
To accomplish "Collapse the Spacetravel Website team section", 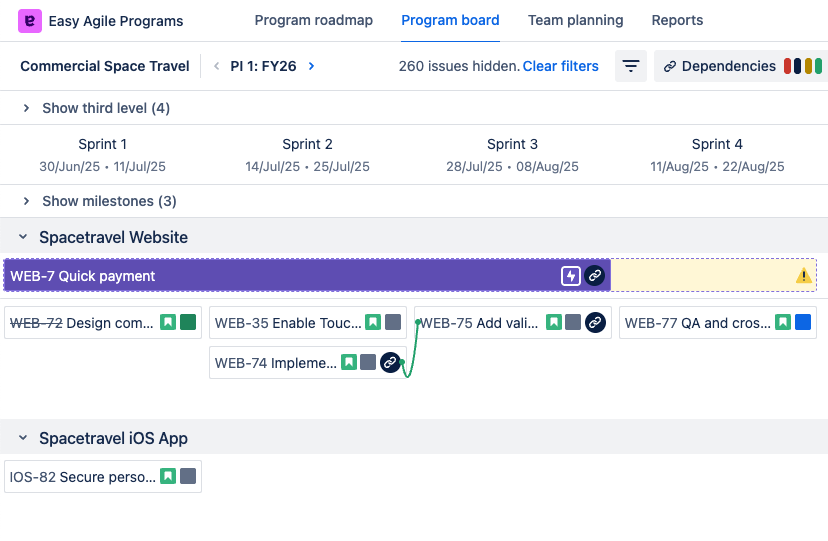I will (23, 237).
